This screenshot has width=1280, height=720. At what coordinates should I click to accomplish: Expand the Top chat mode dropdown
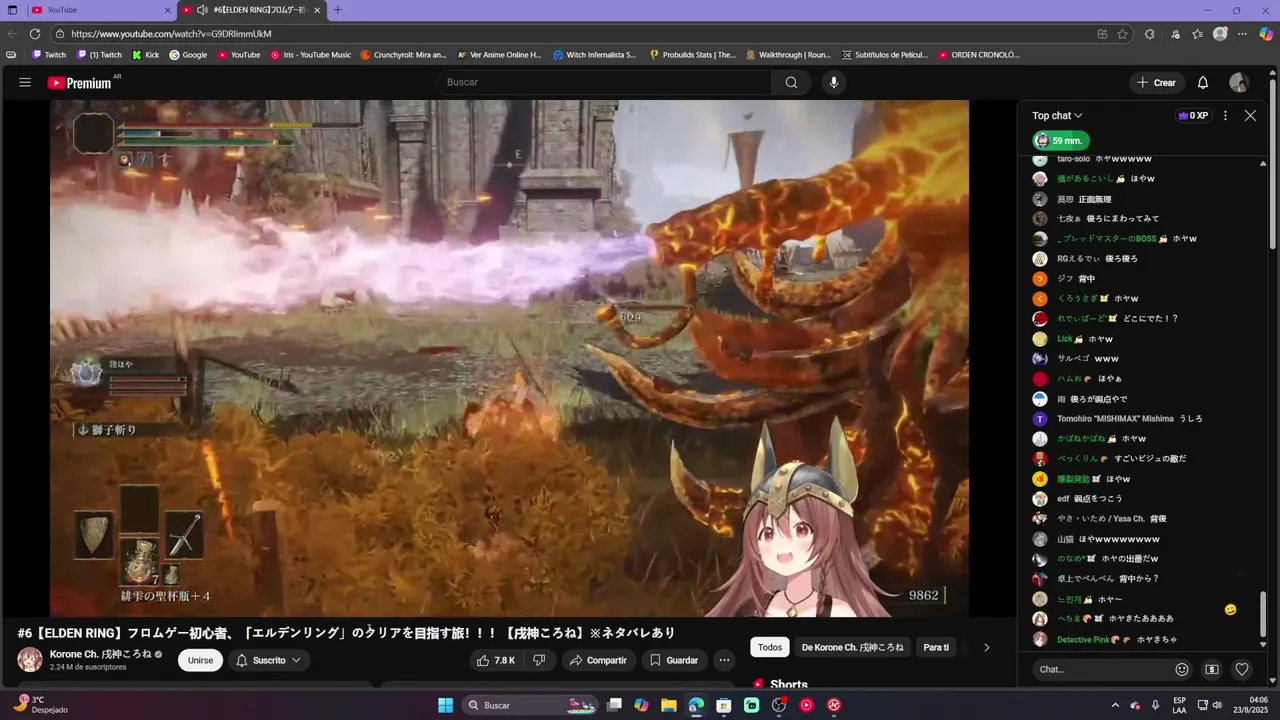coord(1057,115)
